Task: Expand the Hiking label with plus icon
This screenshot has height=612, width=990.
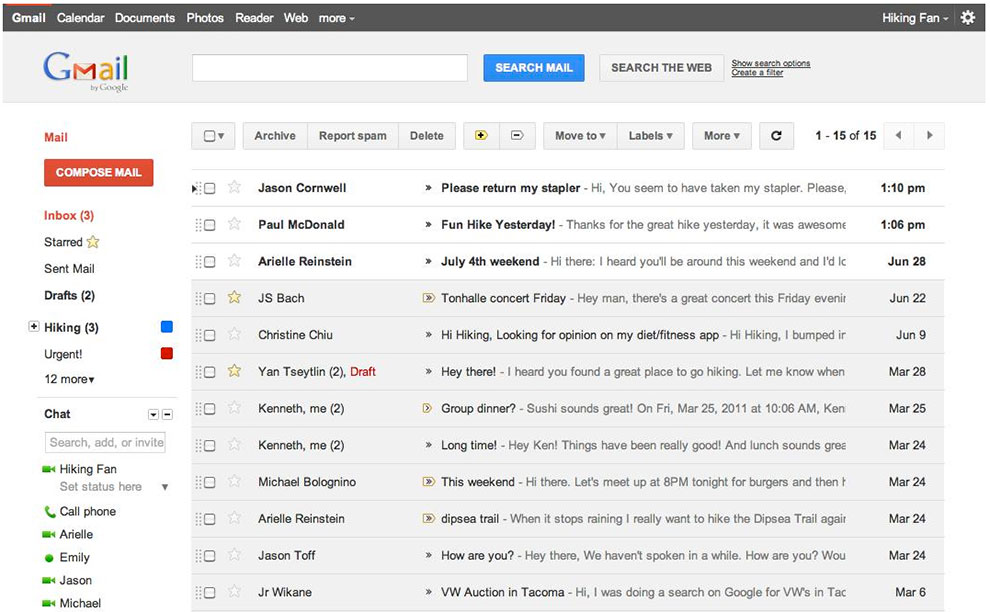Action: (x=33, y=327)
